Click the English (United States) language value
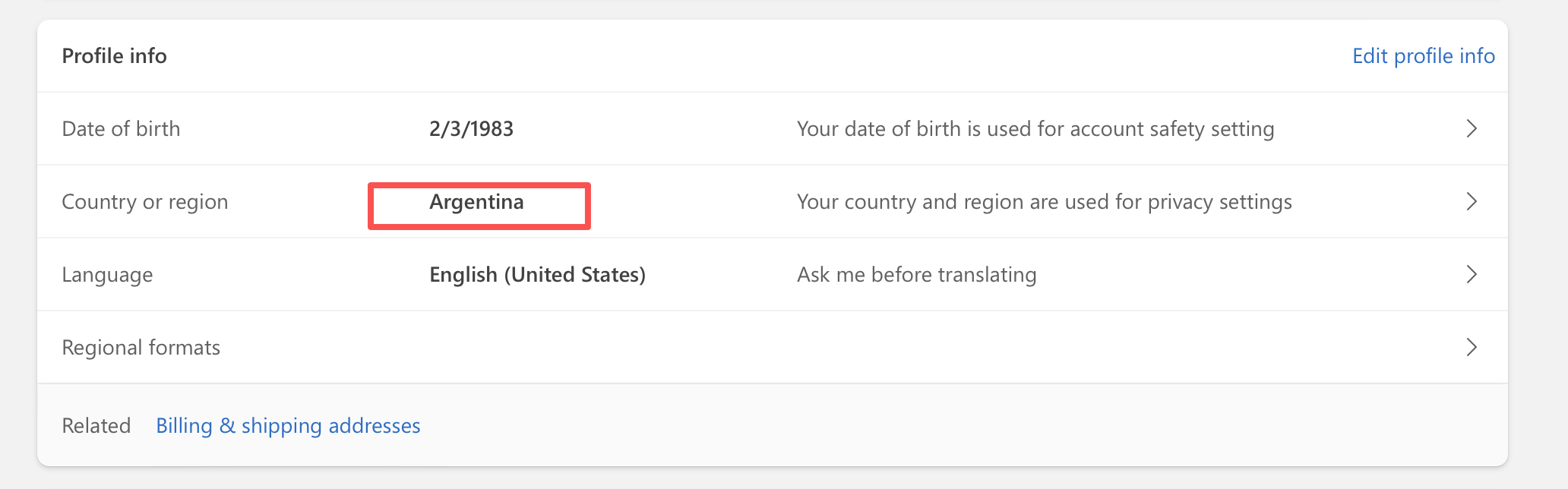This screenshot has height=489, width=1568. [537, 275]
